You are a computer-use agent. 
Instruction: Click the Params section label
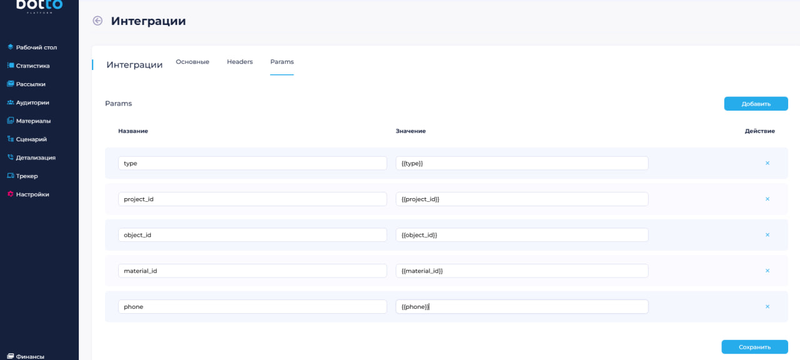click(118, 104)
